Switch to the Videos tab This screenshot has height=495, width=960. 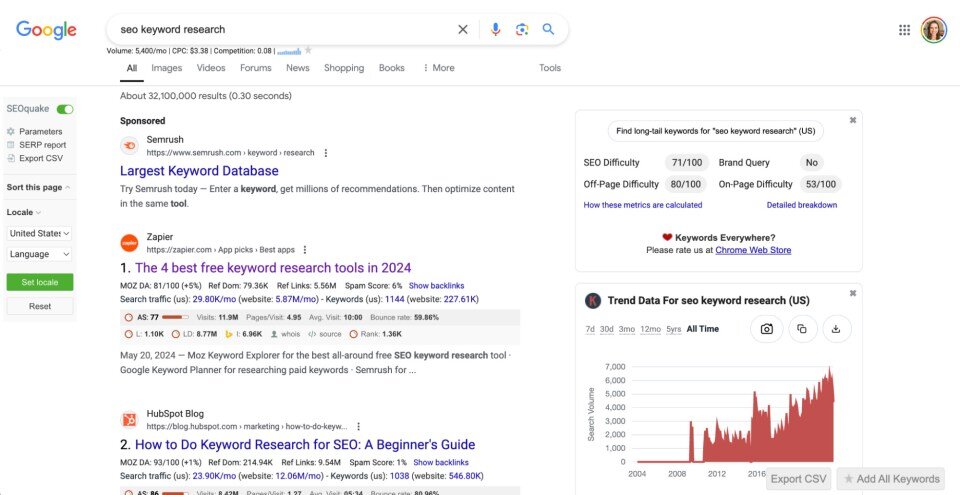[x=211, y=68]
